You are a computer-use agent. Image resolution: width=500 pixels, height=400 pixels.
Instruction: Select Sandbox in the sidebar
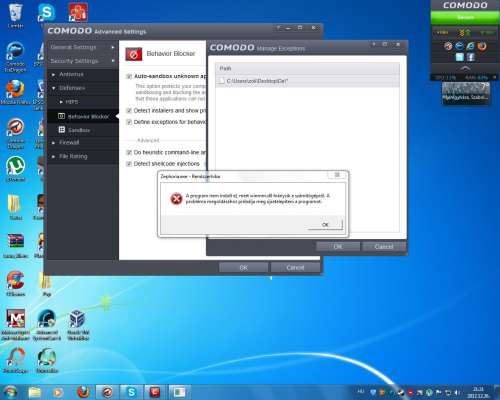click(83, 130)
